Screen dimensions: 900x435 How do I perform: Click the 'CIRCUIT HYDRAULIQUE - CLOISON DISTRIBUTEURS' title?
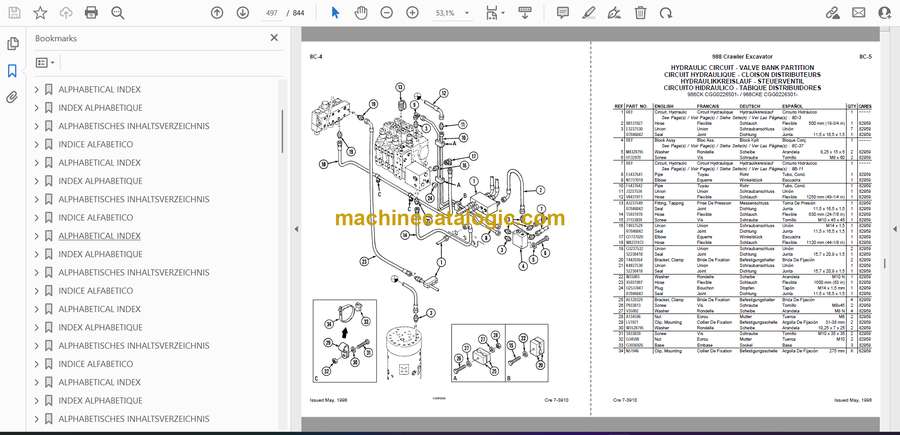click(742, 75)
